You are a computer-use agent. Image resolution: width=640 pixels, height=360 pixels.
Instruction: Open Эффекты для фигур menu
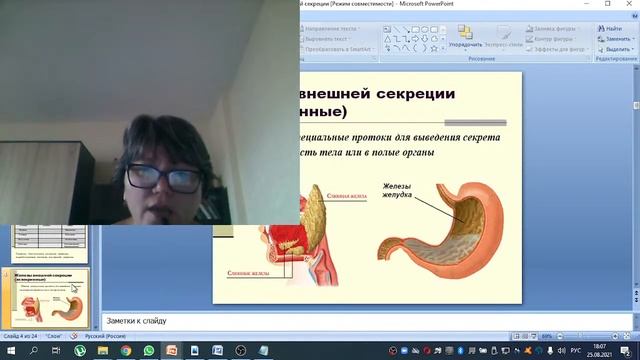tap(557, 49)
